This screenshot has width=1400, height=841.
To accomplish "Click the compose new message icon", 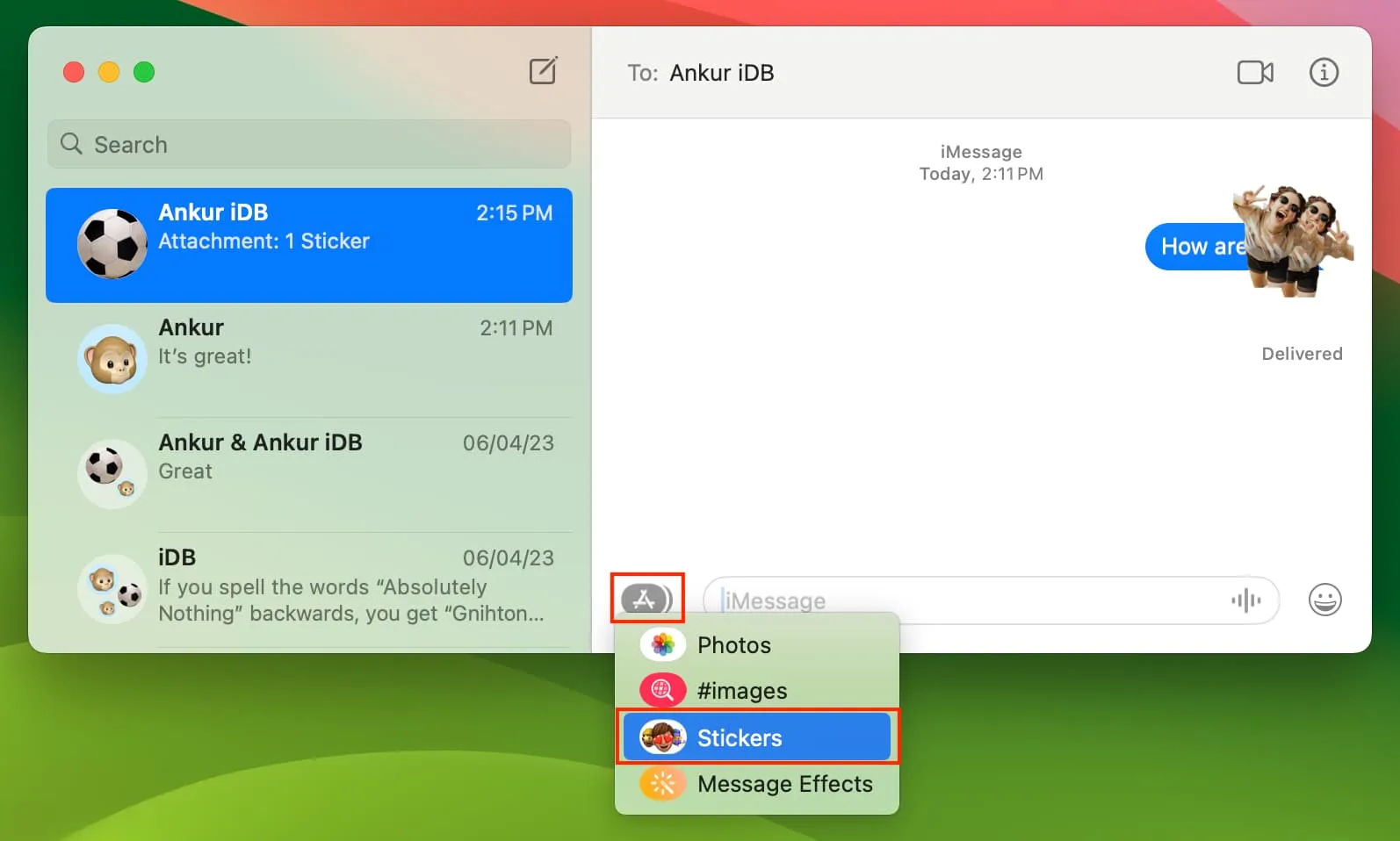I will pyautogui.click(x=543, y=71).
